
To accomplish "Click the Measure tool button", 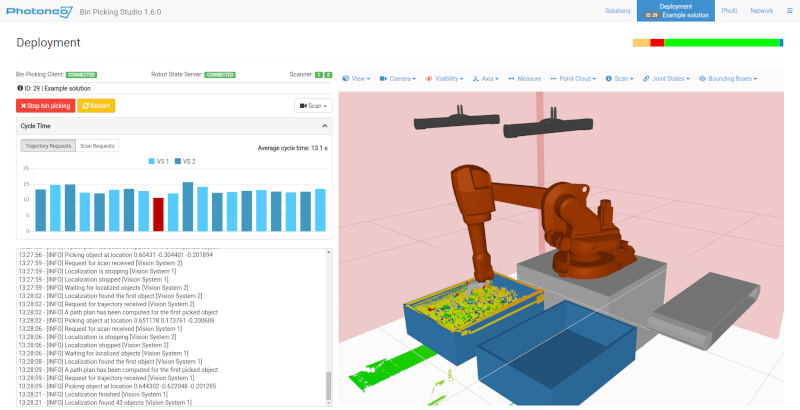I will (x=524, y=79).
